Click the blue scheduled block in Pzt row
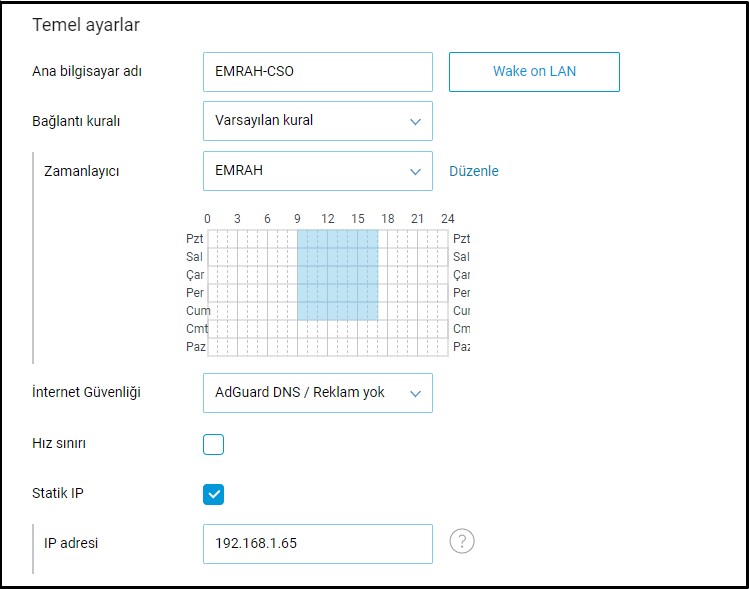Image resolution: width=749 pixels, height=589 pixels. pyautogui.click(x=337, y=239)
